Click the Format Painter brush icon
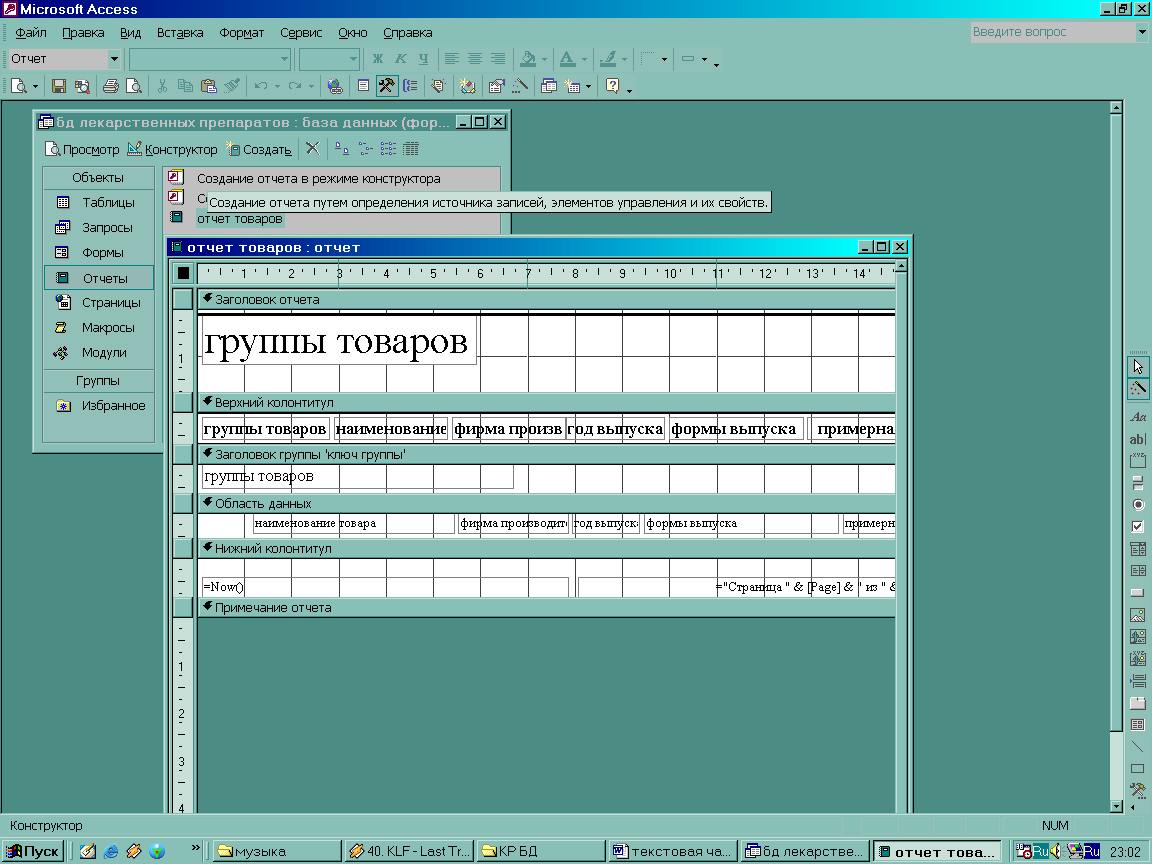 (231, 86)
